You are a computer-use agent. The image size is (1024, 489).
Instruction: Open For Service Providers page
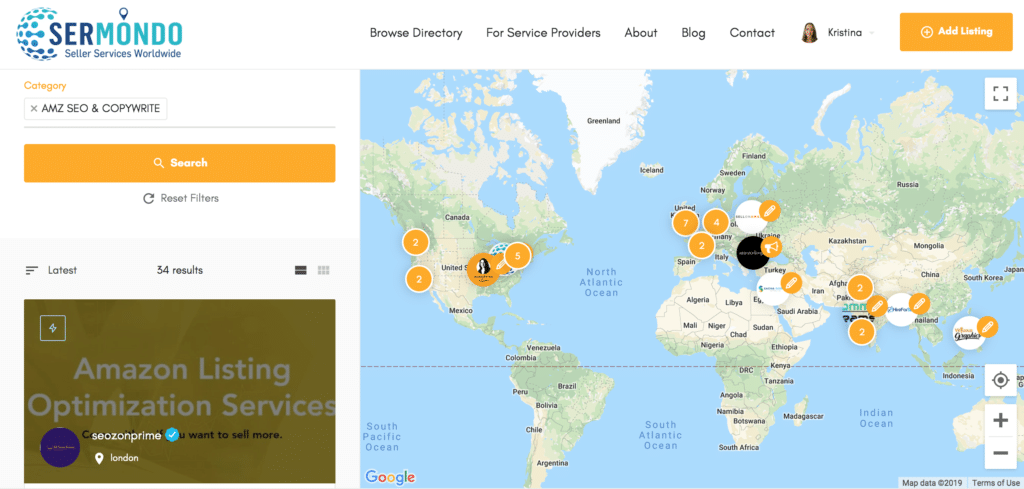(x=543, y=33)
